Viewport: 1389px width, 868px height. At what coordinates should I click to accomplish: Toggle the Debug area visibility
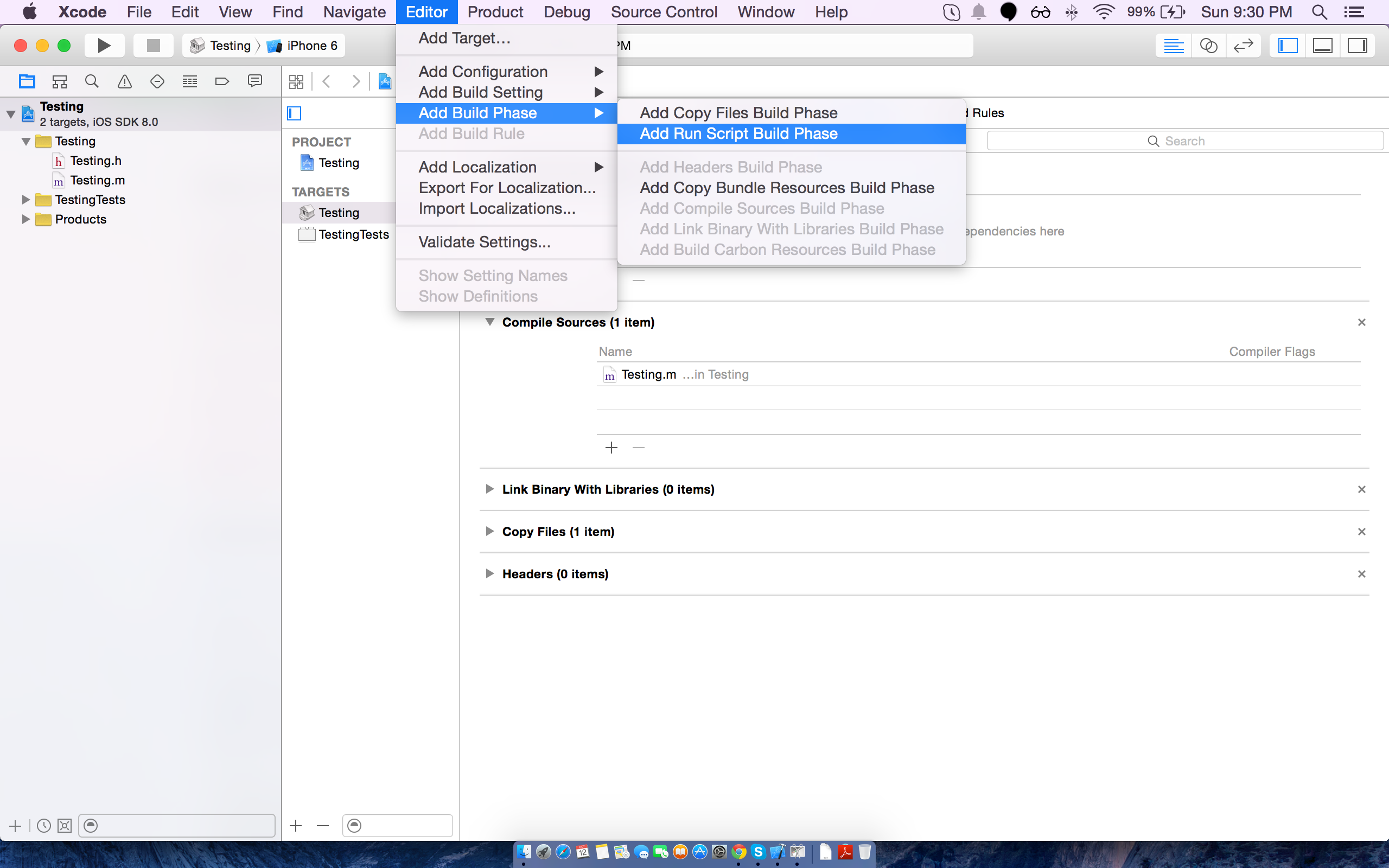tap(1322, 46)
